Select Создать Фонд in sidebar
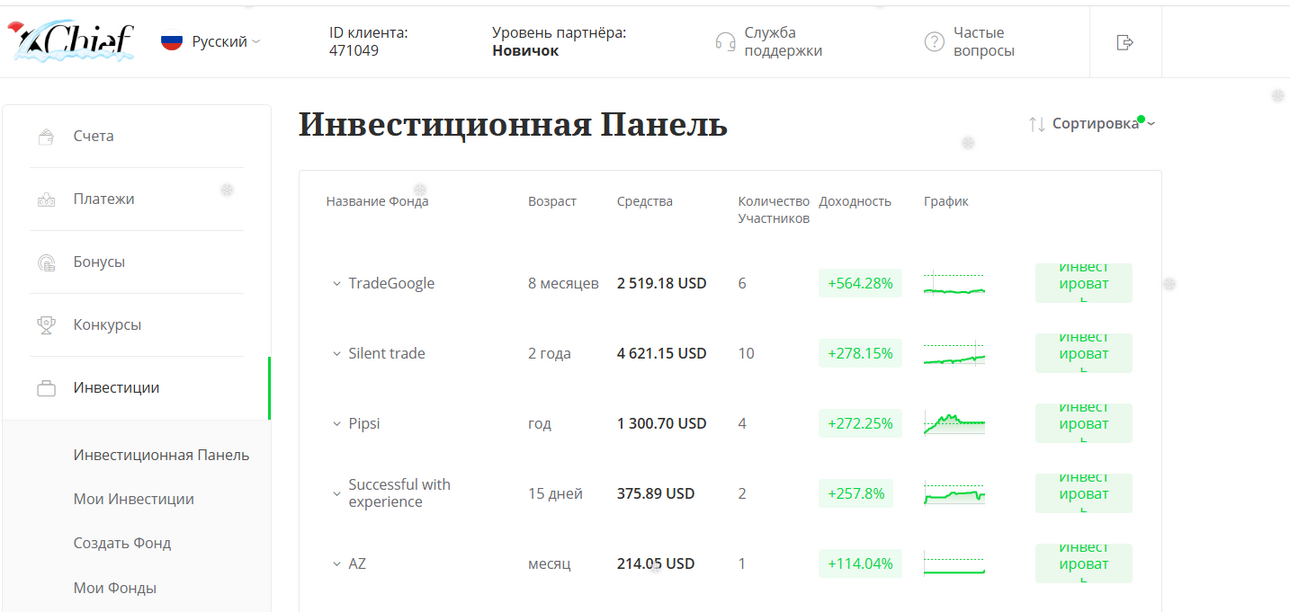Screen dimensions: 1290x612 click(122, 543)
